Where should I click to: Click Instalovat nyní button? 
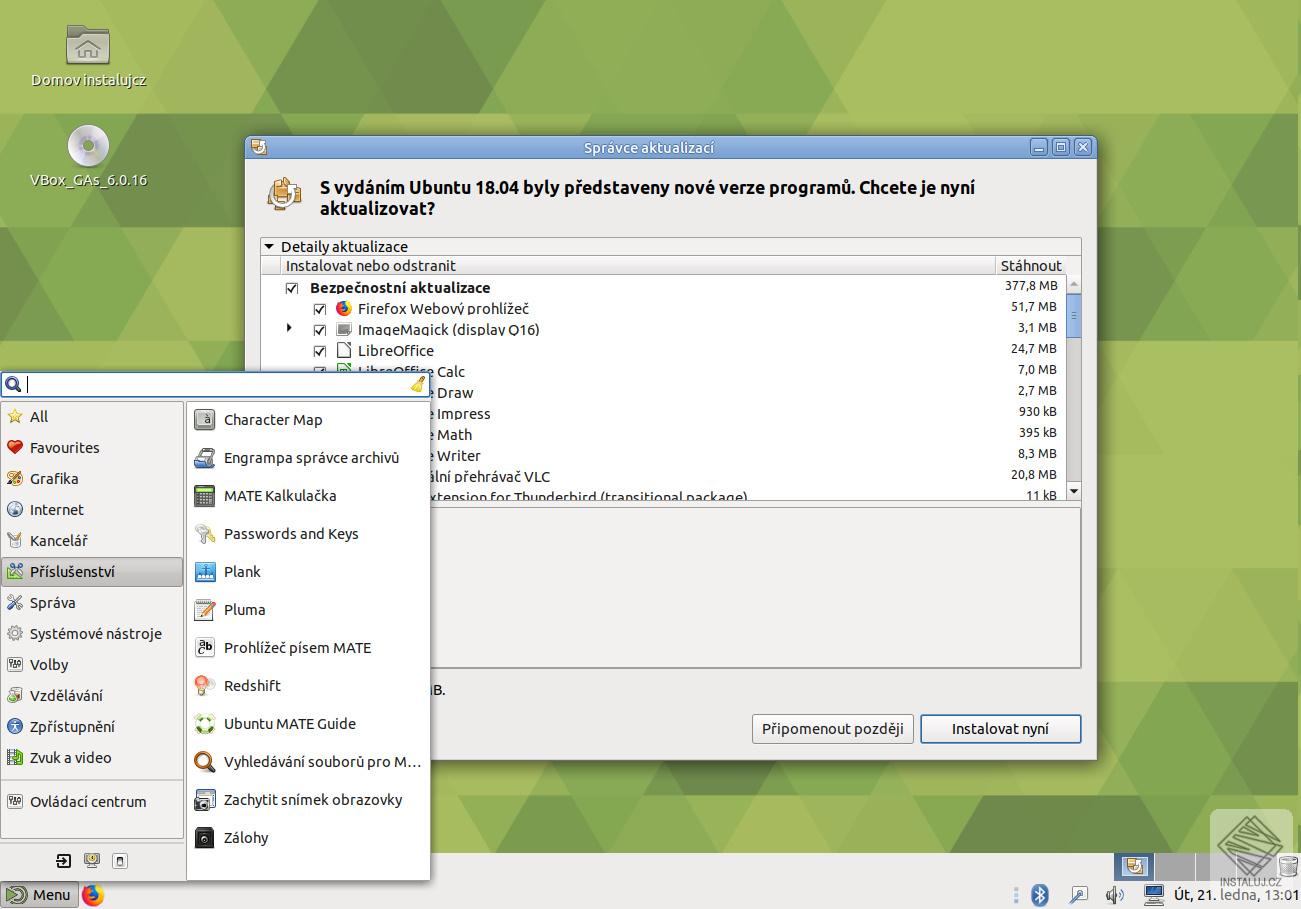[x=1000, y=729]
